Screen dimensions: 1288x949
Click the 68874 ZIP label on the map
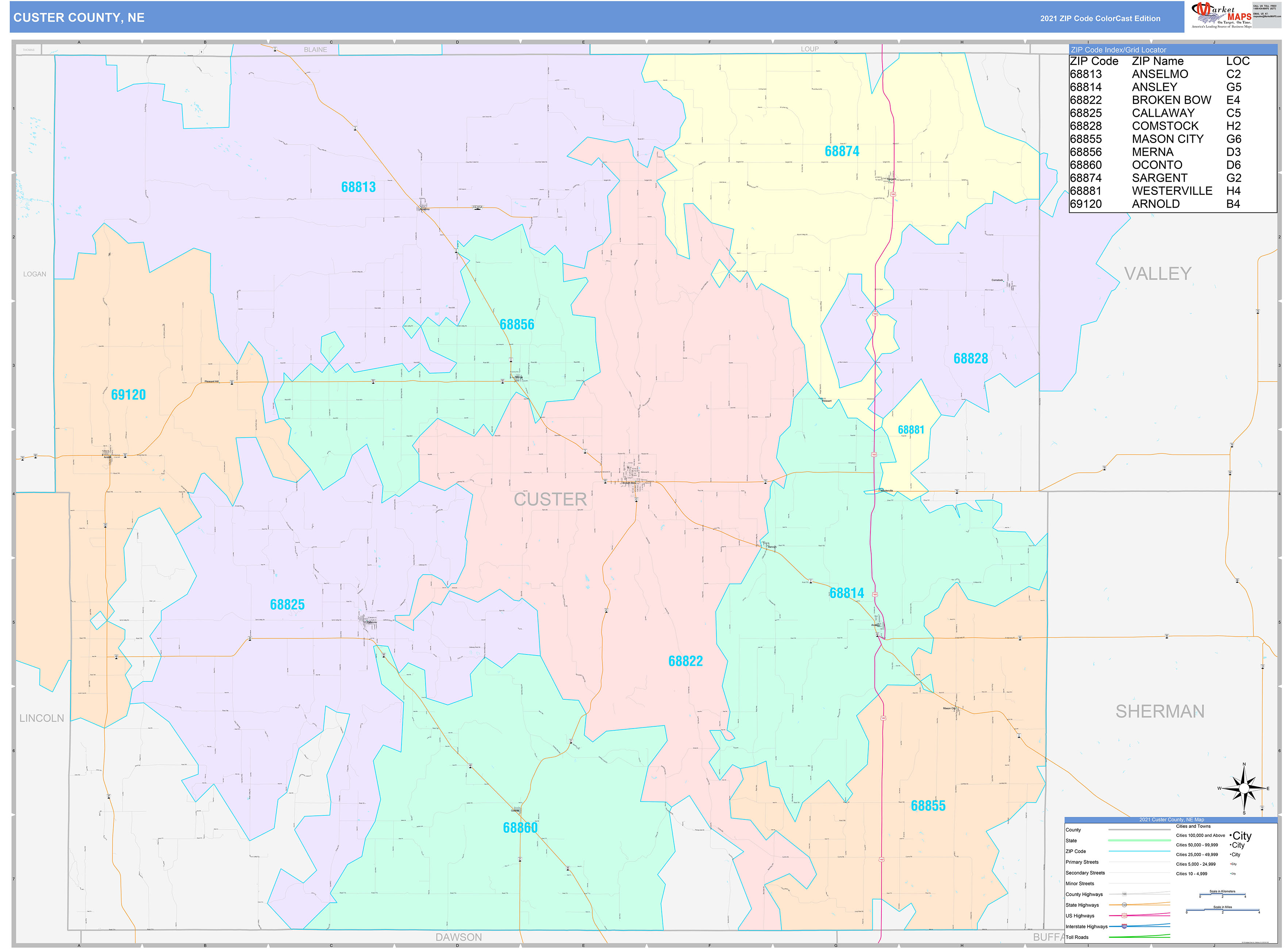(x=842, y=151)
